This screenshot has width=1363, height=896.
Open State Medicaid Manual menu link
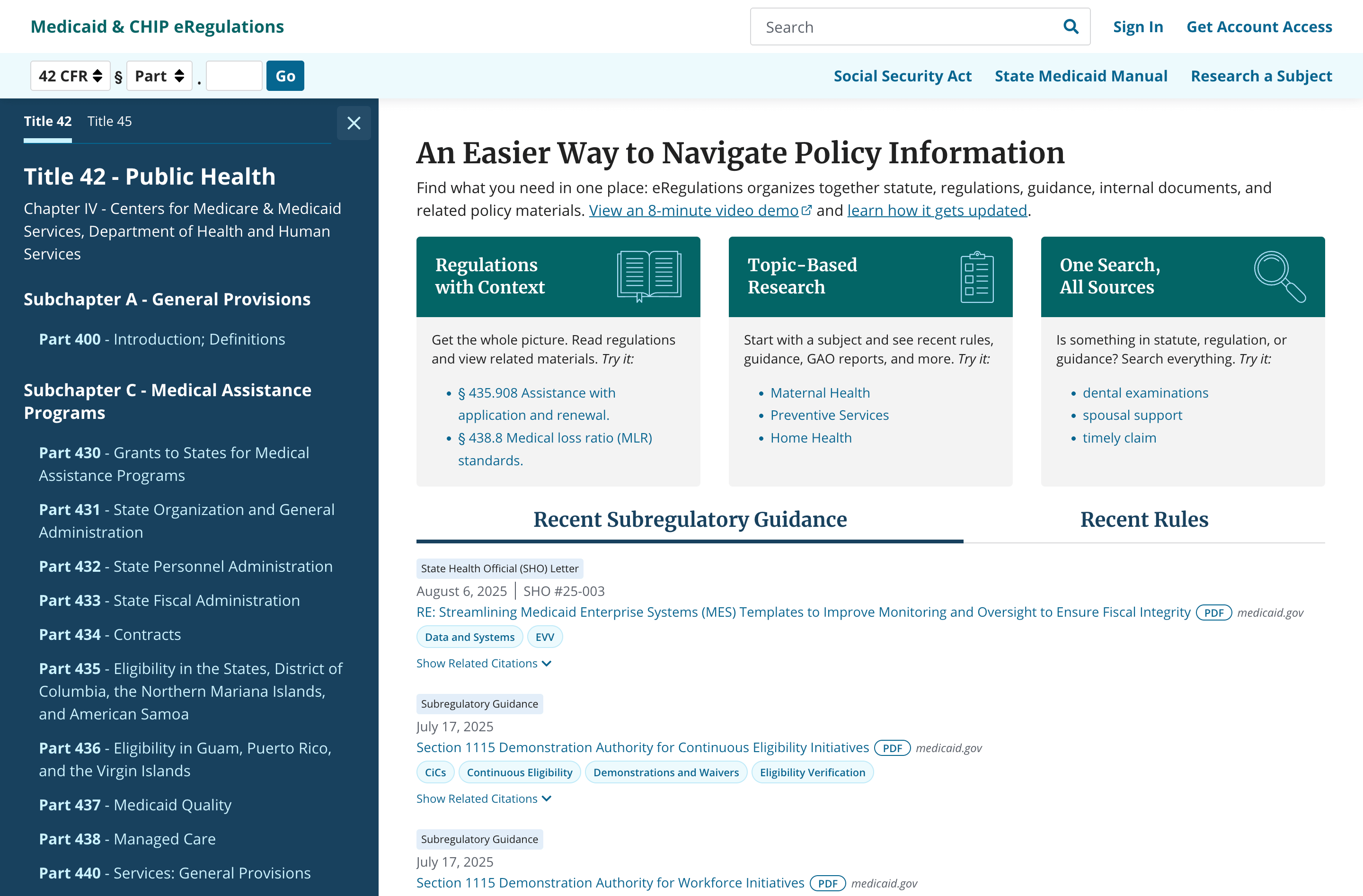pos(1080,76)
